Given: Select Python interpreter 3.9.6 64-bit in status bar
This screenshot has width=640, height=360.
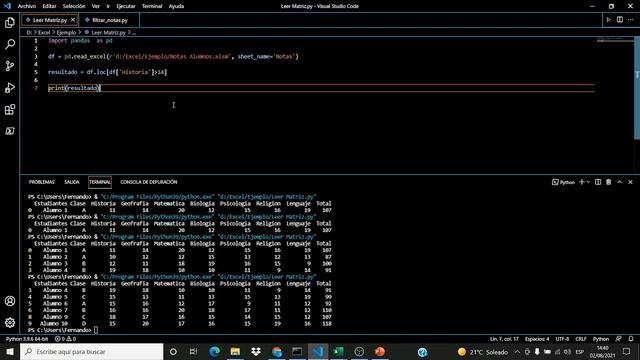Looking at the screenshot, I should click(x=27, y=339).
